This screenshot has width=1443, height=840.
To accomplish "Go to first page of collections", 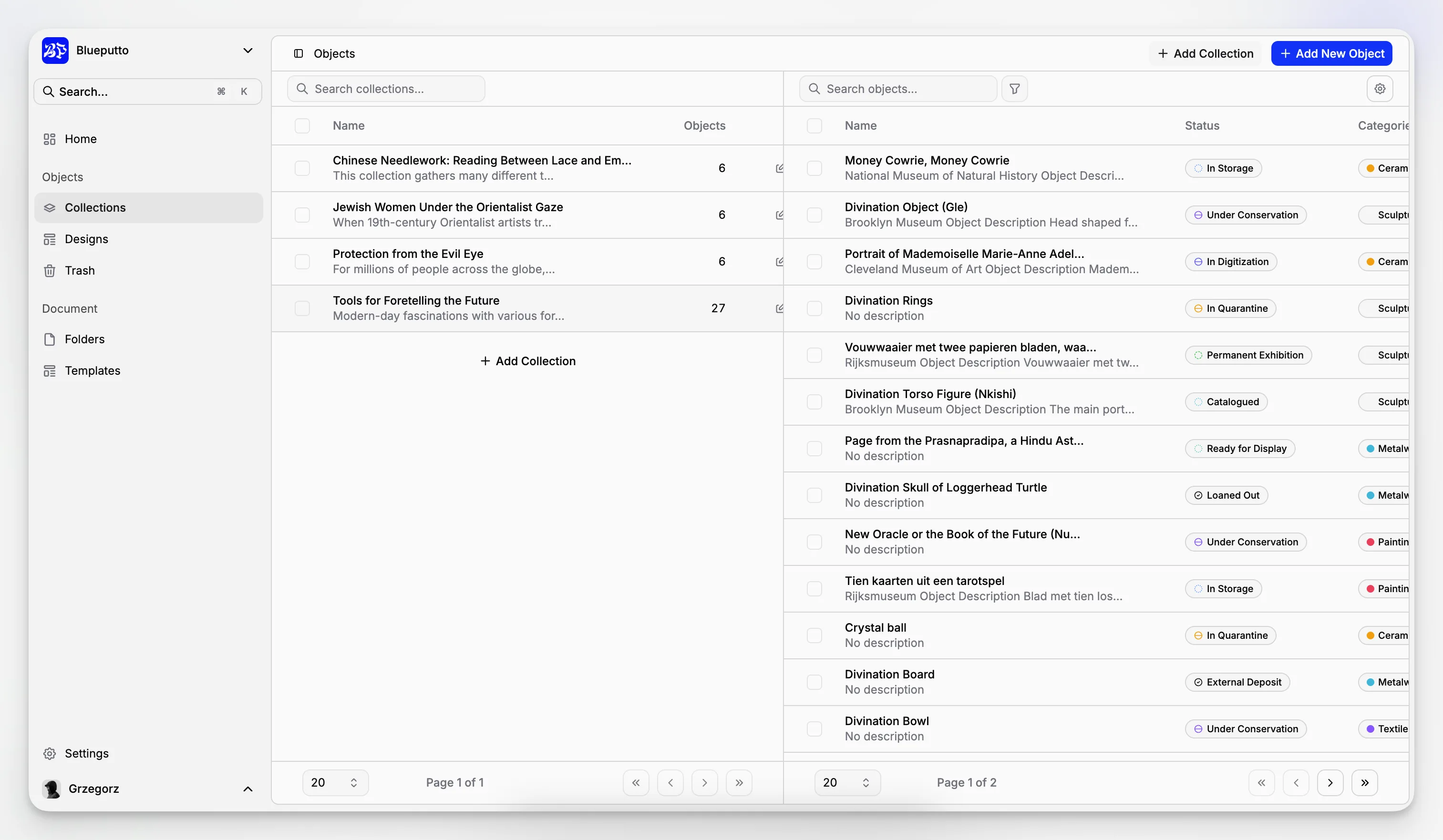I will tap(636, 783).
